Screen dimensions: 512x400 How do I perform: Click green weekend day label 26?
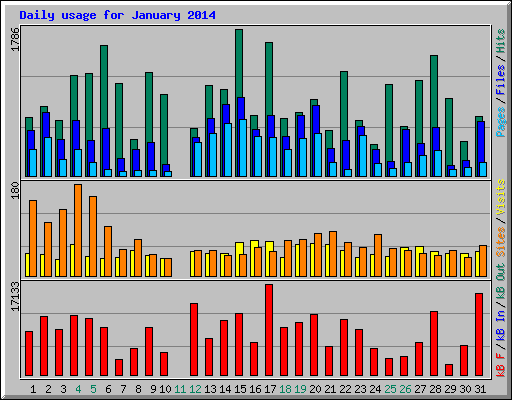coord(405,389)
